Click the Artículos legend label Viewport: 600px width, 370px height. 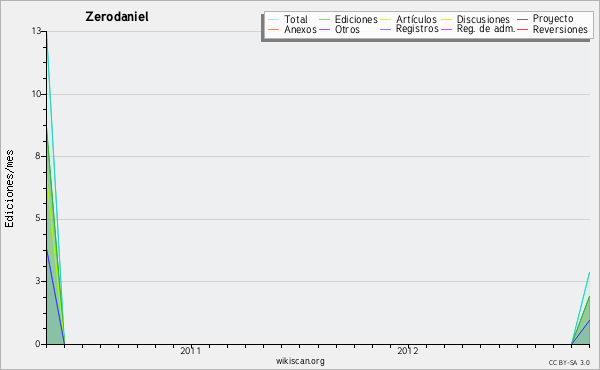[x=416, y=19]
